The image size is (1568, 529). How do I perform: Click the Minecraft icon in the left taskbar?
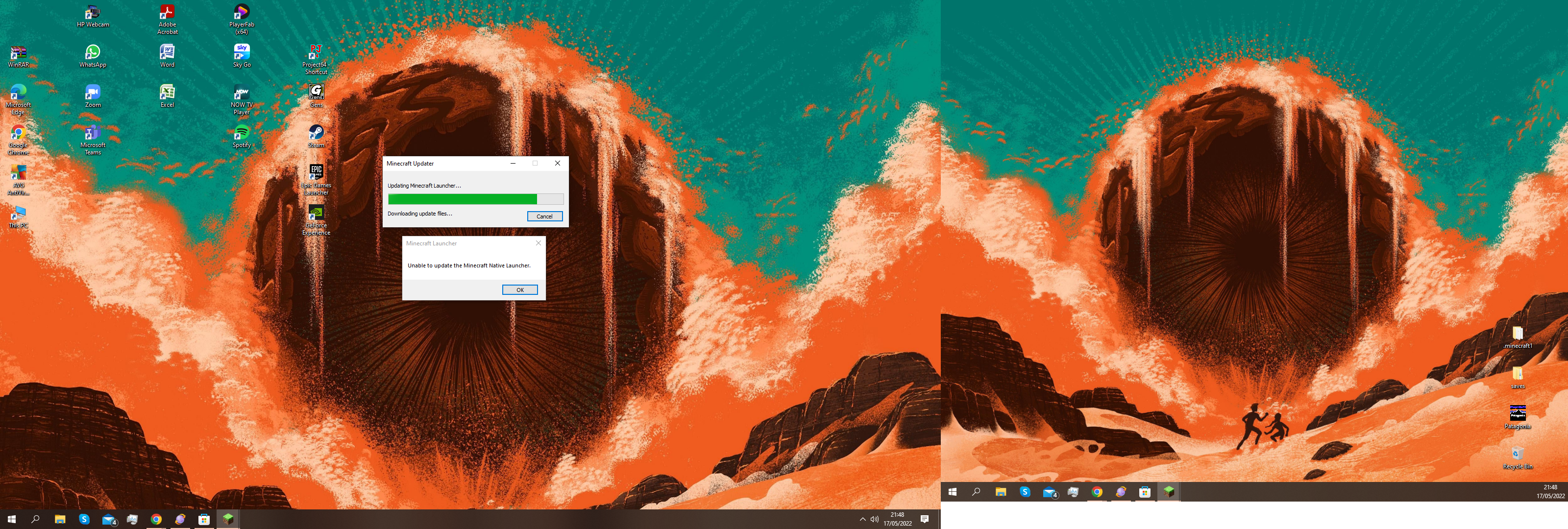point(228,519)
